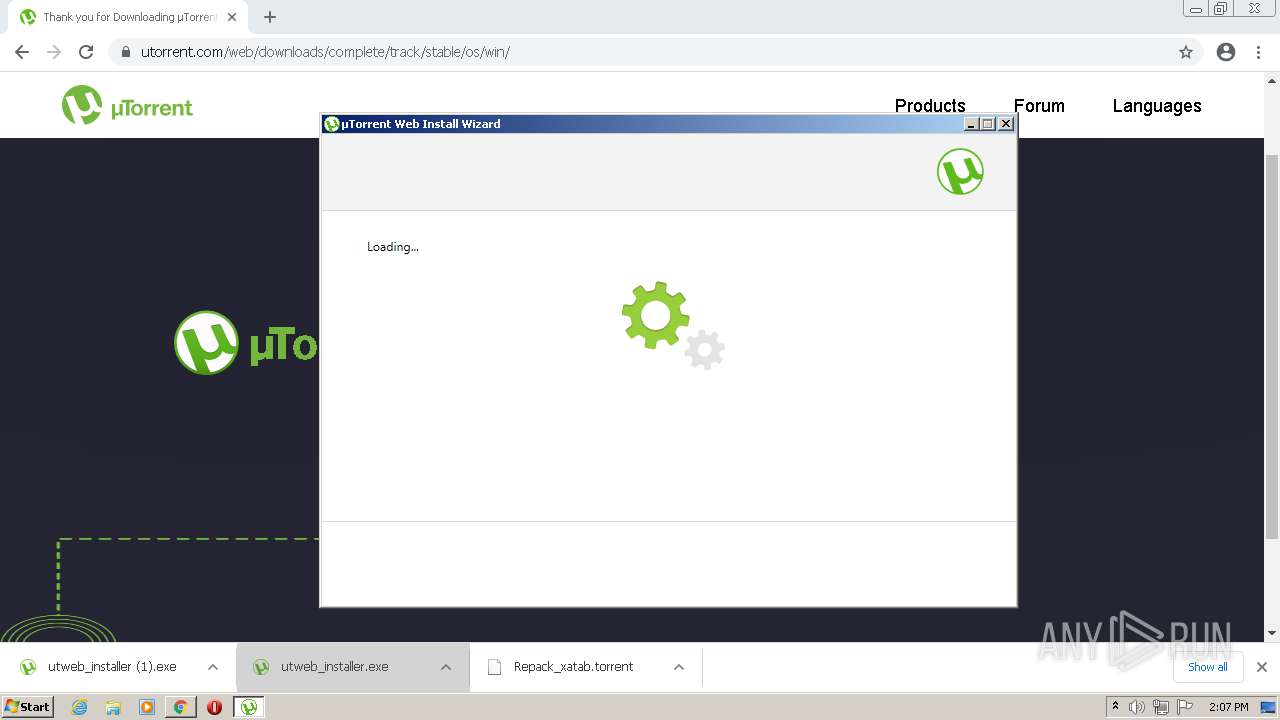This screenshot has height=720, width=1280.
Task: Reload the uTorrent download page
Action: click(x=86, y=52)
